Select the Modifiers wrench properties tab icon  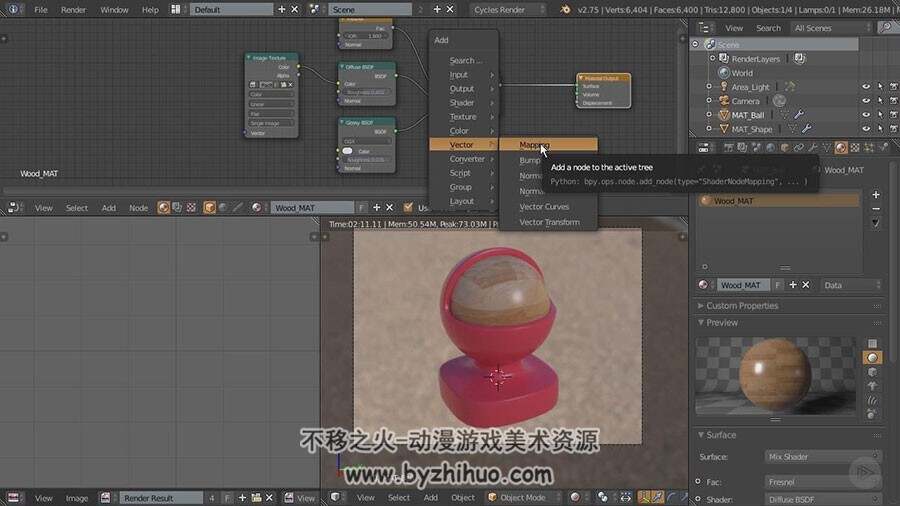(x=813, y=148)
